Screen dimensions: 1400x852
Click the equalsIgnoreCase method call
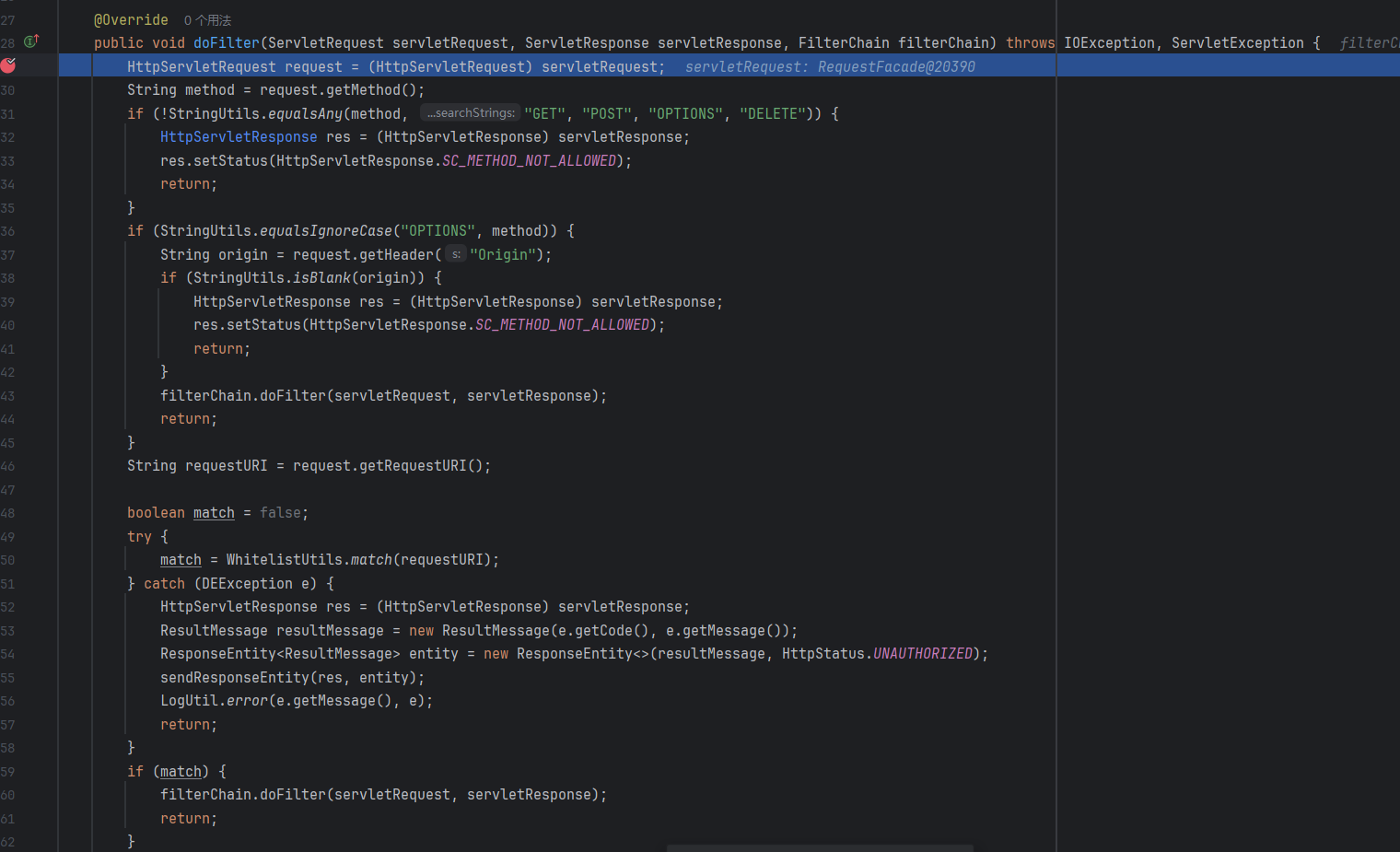pyautogui.click(x=325, y=231)
